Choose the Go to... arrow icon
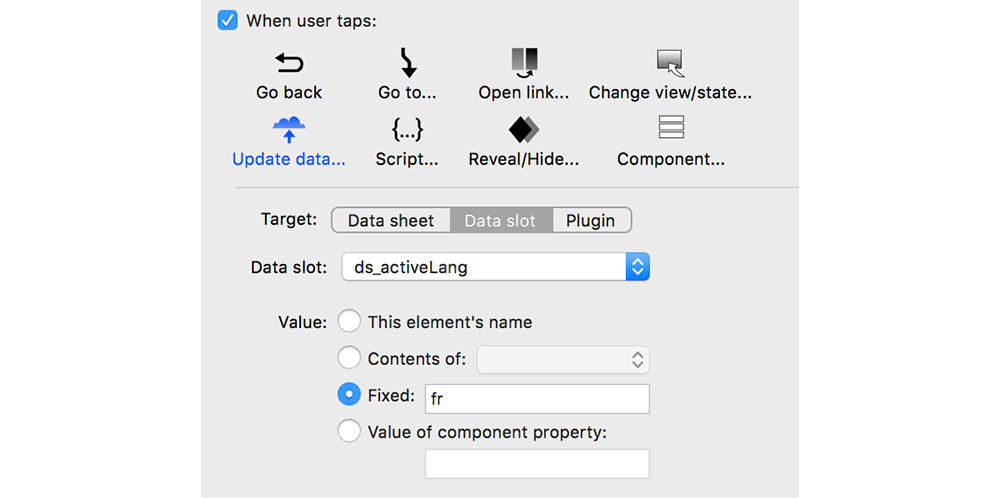1000x498 pixels. pyautogui.click(x=408, y=62)
